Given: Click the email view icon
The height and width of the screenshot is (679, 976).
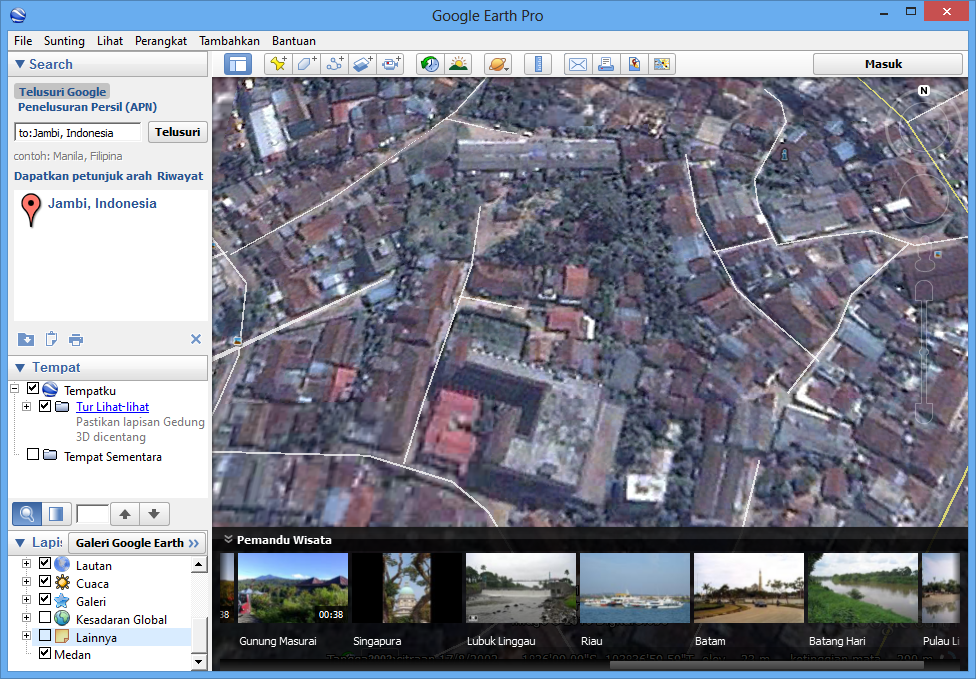Looking at the screenshot, I should 578,63.
